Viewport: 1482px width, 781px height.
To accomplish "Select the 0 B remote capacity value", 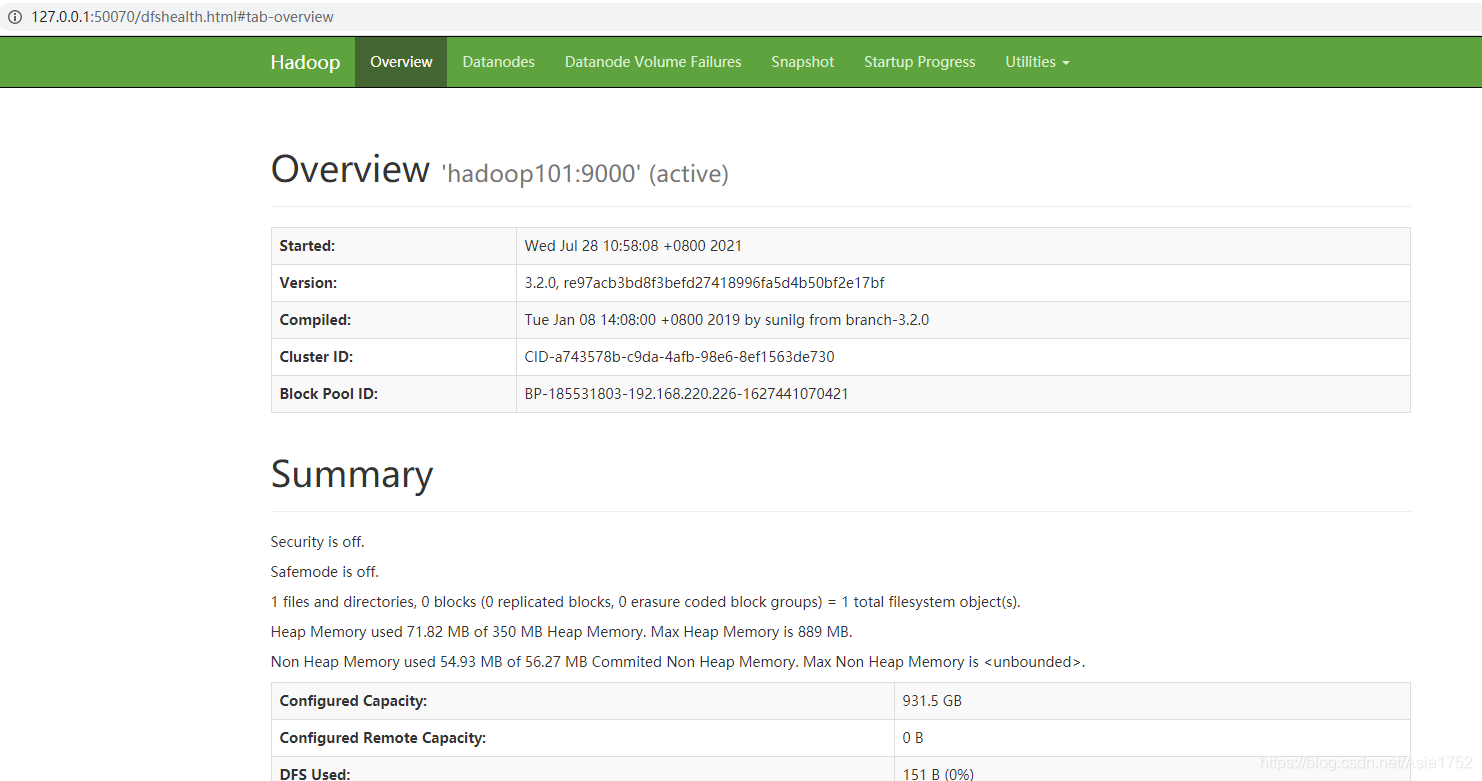I will [913, 738].
